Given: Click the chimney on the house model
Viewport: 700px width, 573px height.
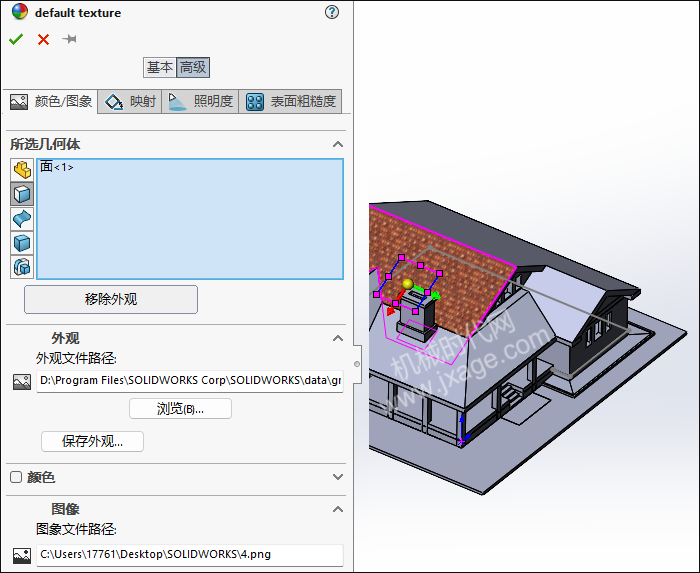Looking at the screenshot, I should [x=417, y=317].
